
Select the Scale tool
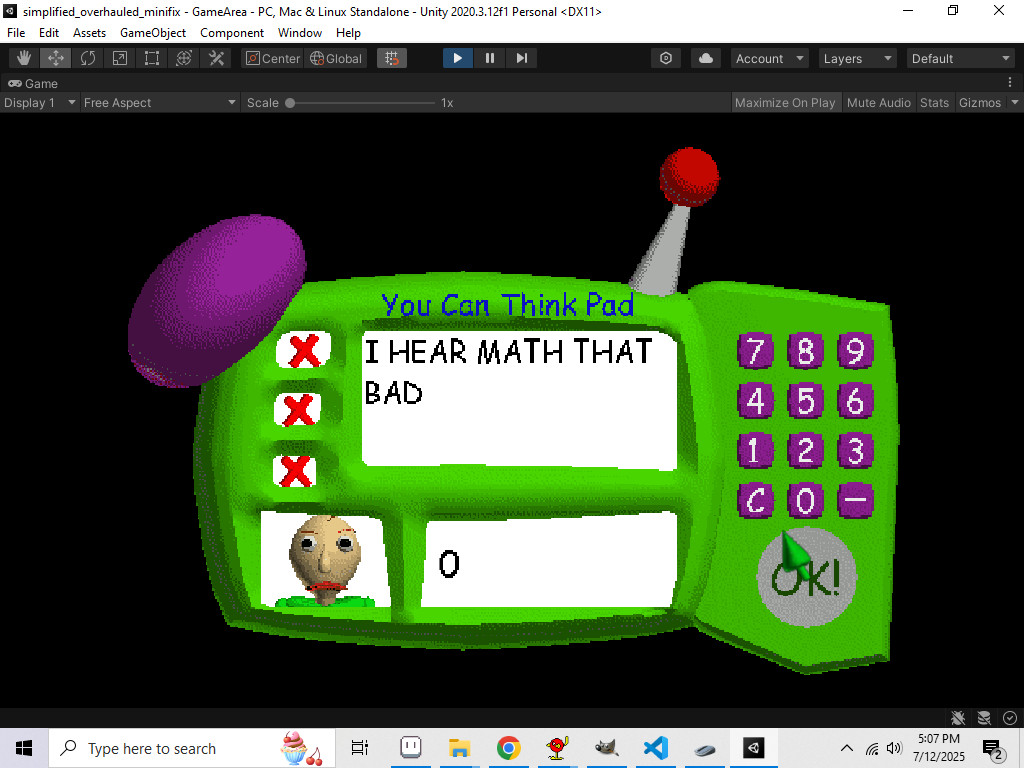click(x=120, y=58)
